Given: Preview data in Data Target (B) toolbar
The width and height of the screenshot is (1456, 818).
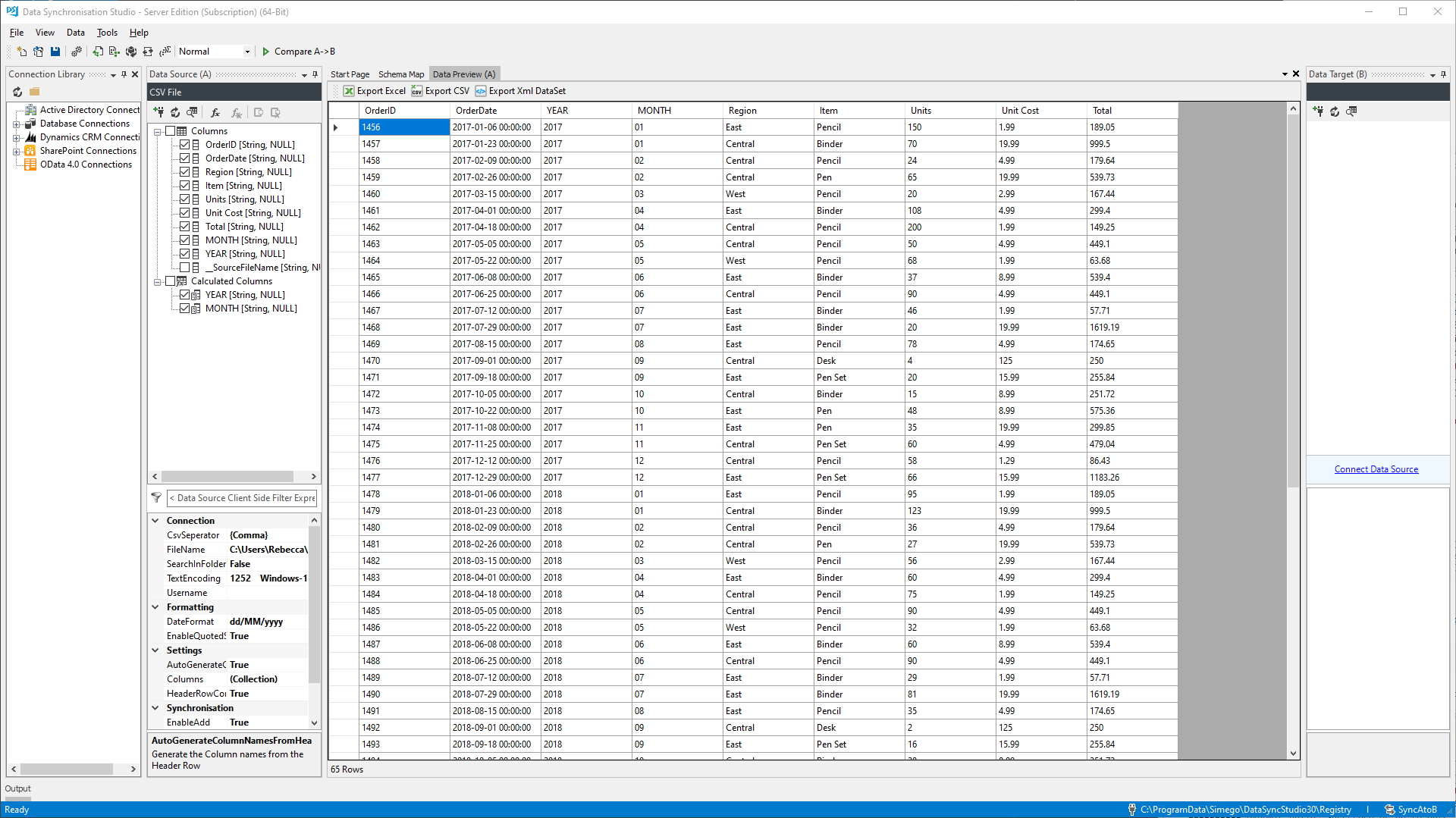Looking at the screenshot, I should click(x=1351, y=111).
